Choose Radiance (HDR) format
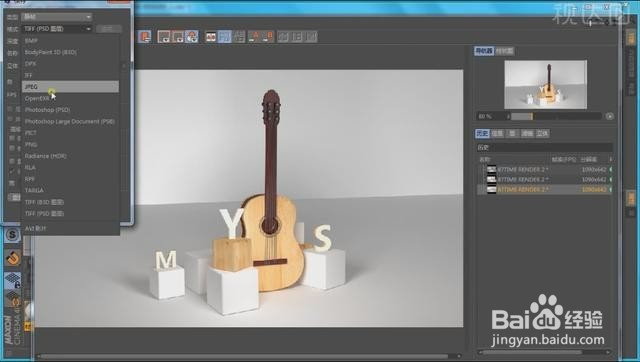The image size is (640, 362). 70,156
